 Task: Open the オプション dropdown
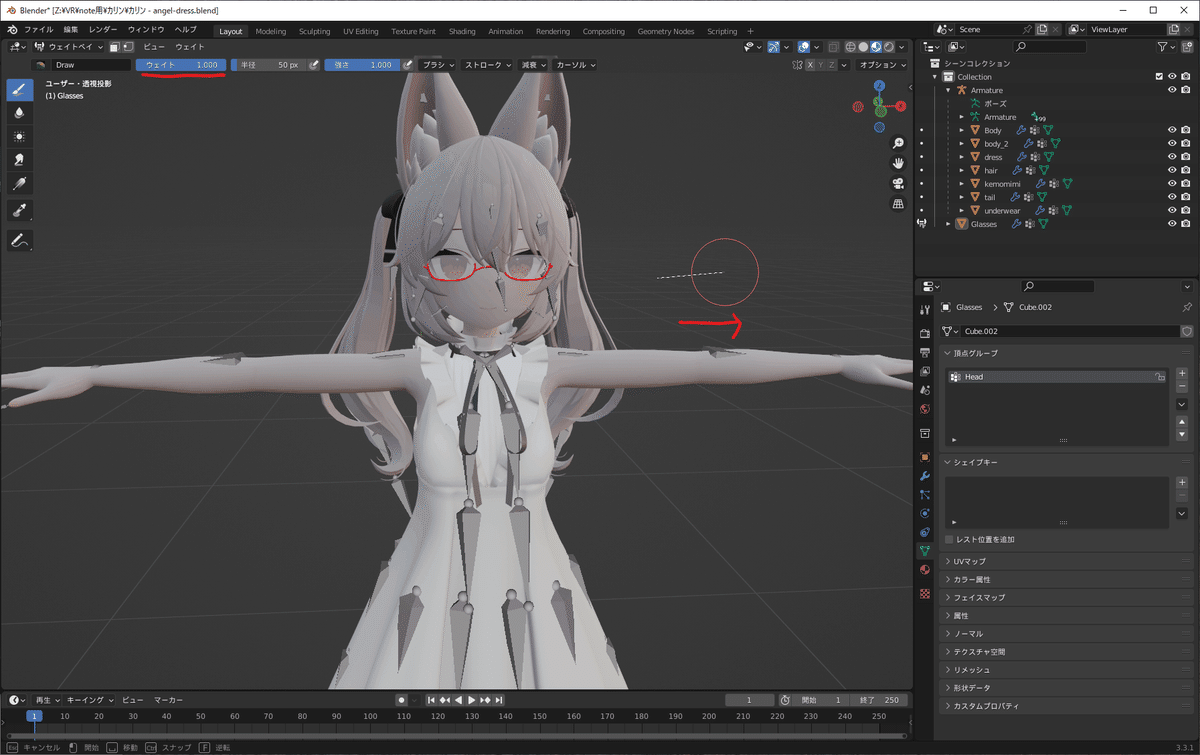[x=883, y=65]
